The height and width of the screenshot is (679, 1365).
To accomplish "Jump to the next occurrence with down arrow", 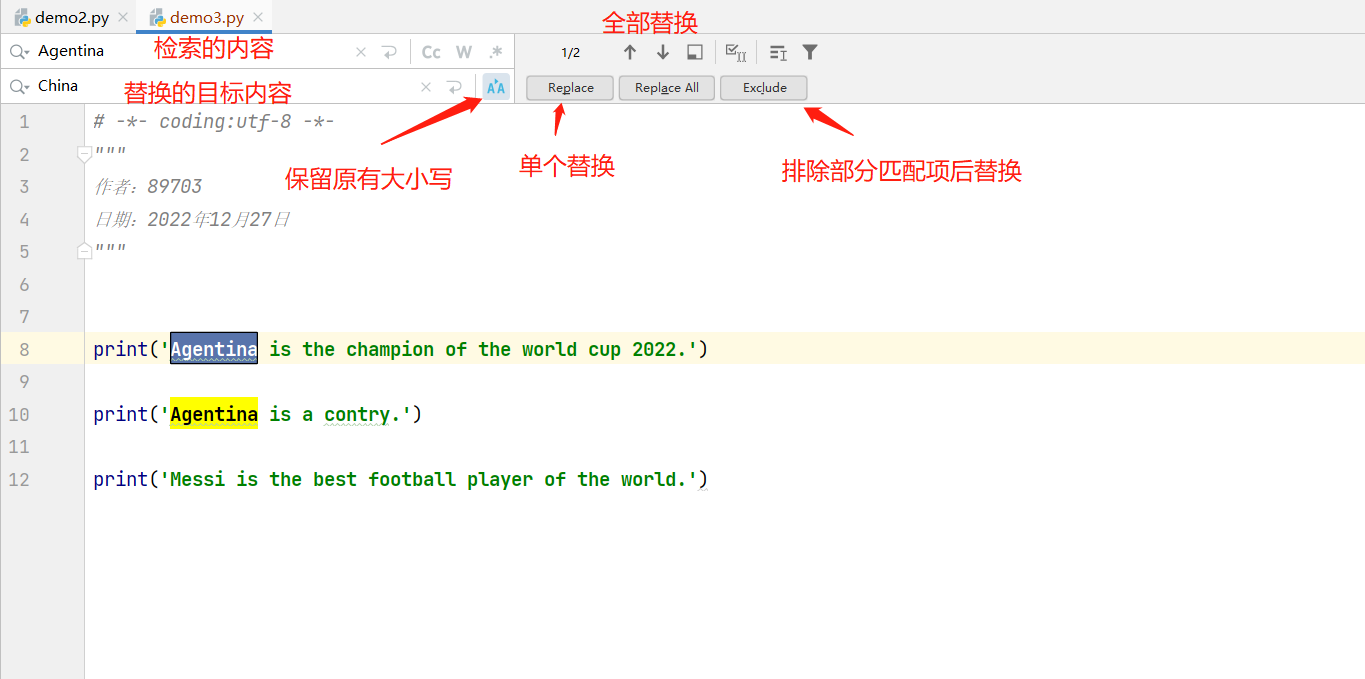I will (662, 52).
